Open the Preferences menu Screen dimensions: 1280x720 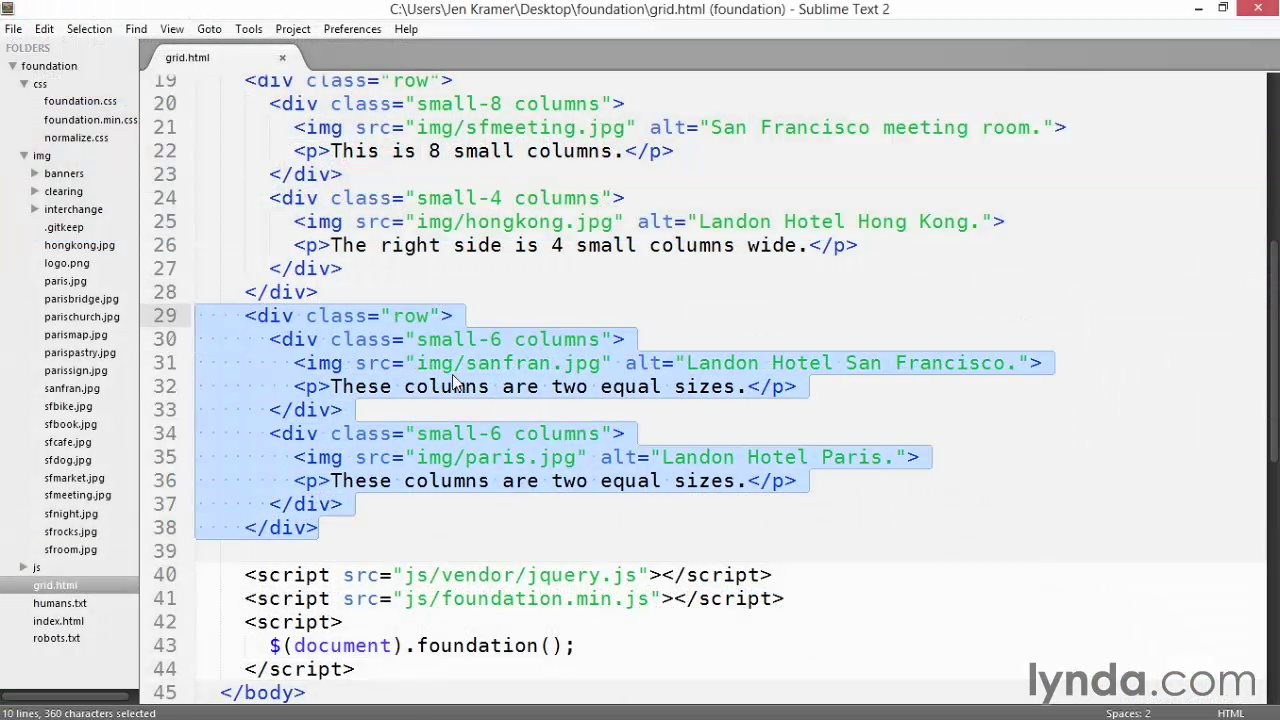(x=352, y=29)
